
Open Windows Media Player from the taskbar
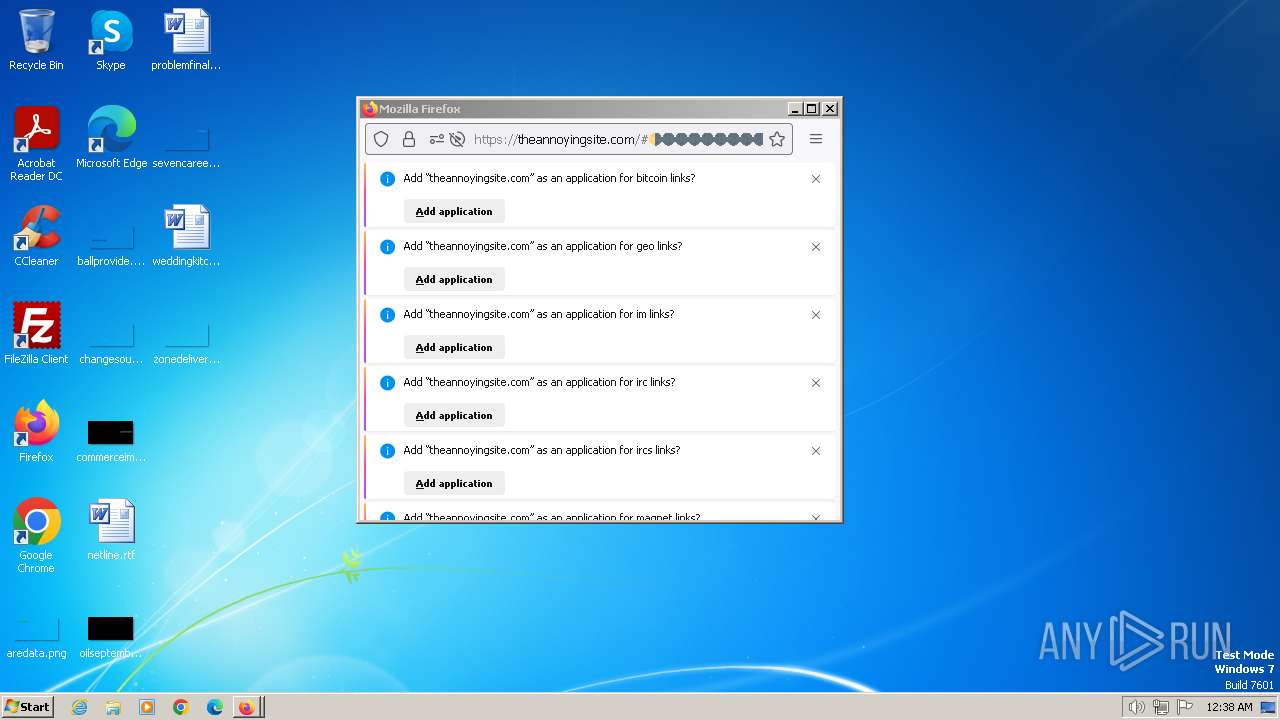pos(147,707)
